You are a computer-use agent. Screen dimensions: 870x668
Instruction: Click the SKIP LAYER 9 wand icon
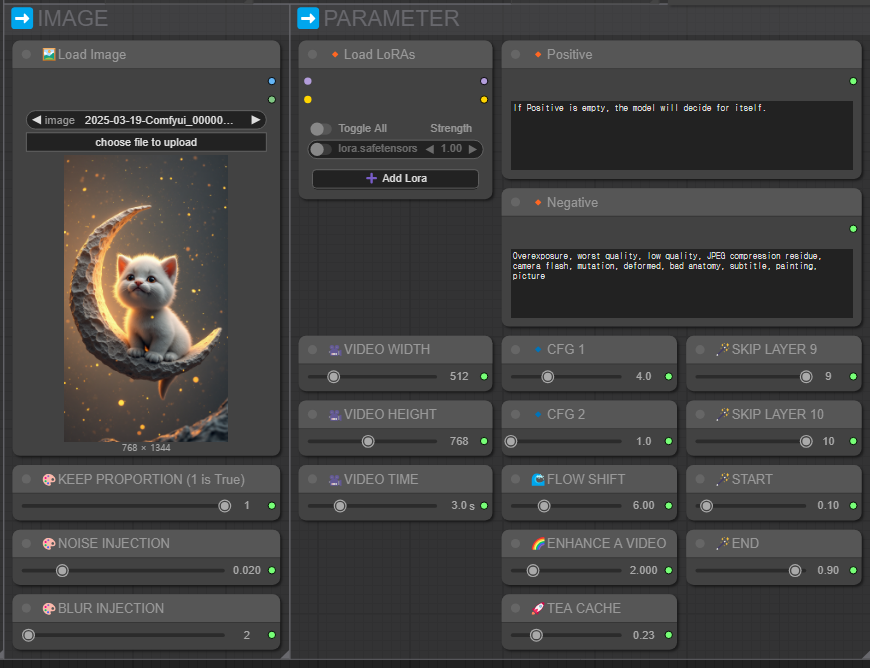[x=722, y=350]
